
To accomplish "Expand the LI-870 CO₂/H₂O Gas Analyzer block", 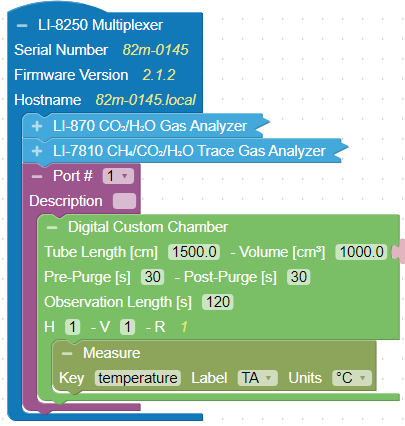I will coord(37,126).
